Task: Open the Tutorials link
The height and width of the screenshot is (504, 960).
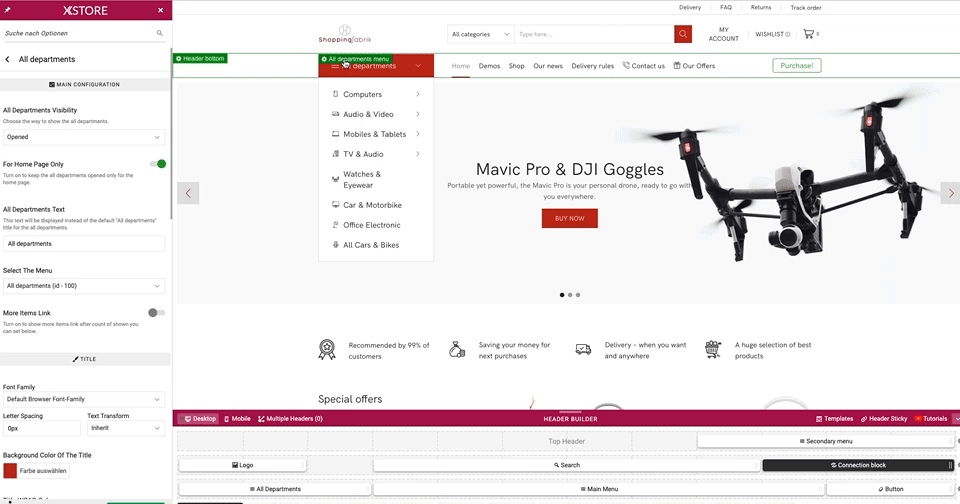Action: [x=931, y=419]
